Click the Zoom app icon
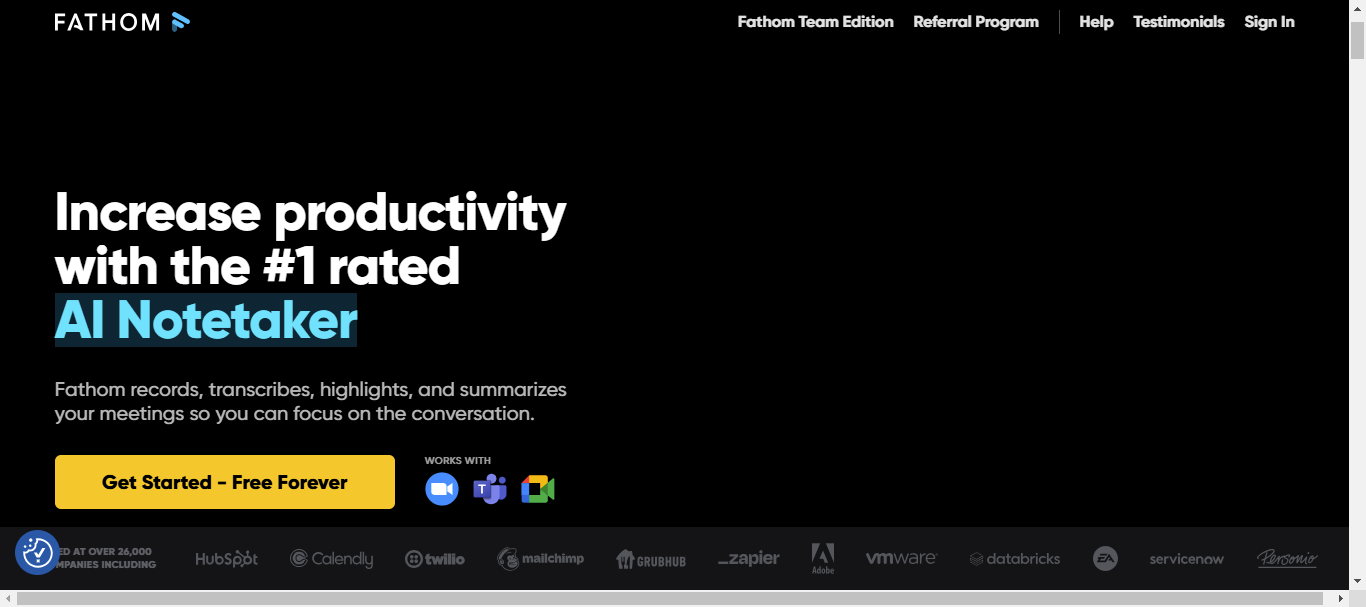Viewport: 1366px width, 607px height. (441, 489)
